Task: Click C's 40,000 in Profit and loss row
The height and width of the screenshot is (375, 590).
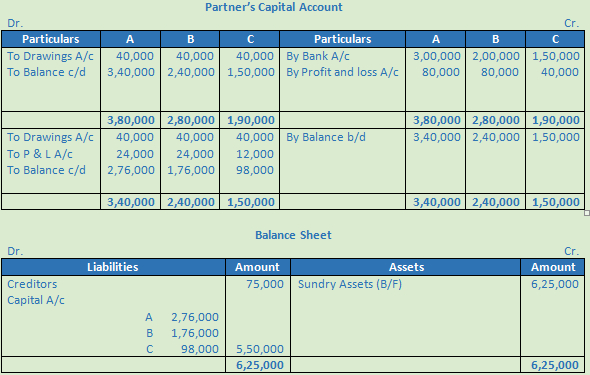Action: point(560,72)
